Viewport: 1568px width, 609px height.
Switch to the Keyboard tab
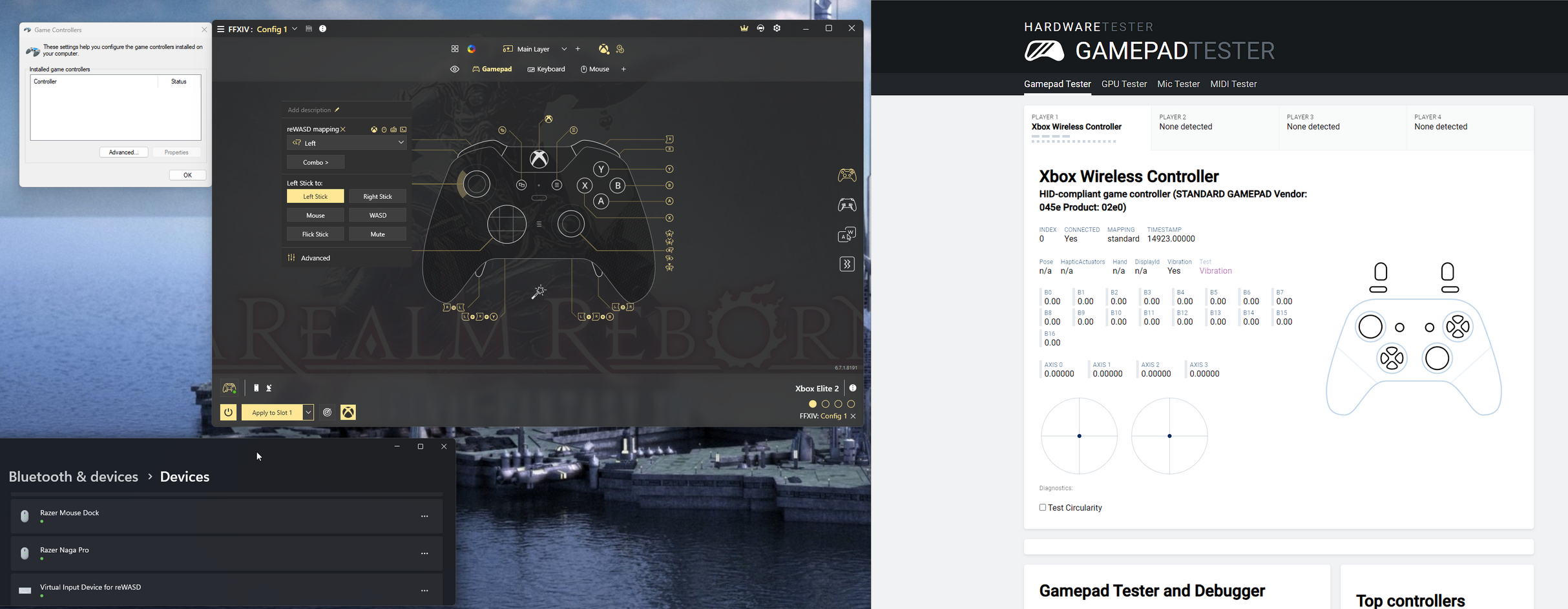pos(546,69)
